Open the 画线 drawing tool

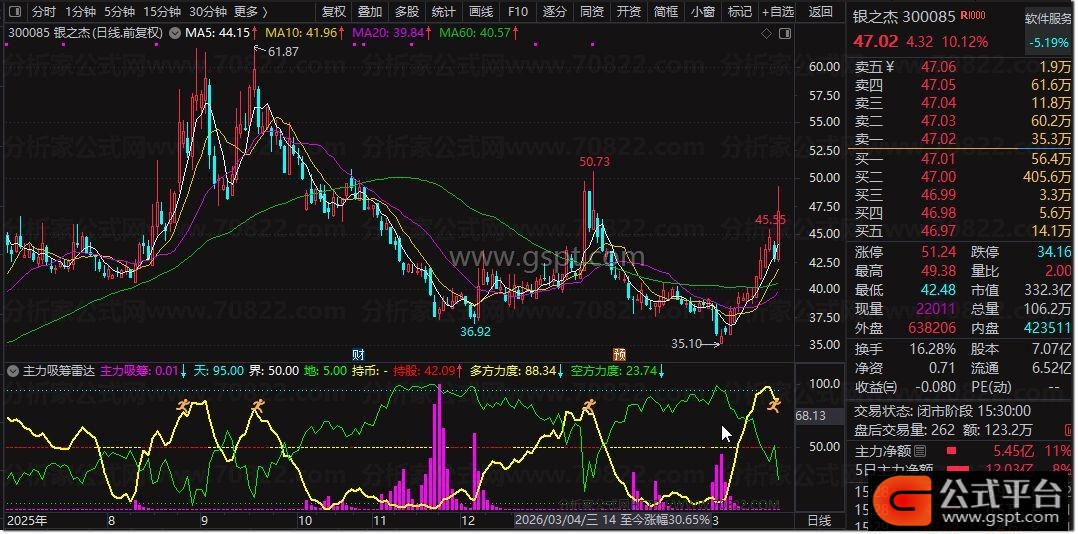coord(481,12)
